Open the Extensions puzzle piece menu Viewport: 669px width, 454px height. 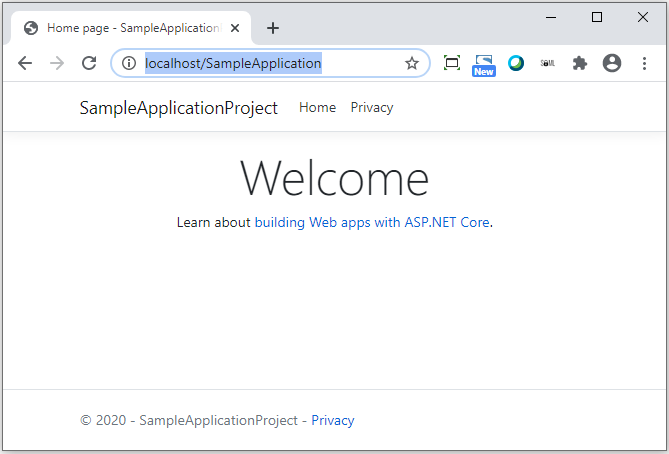[x=579, y=63]
